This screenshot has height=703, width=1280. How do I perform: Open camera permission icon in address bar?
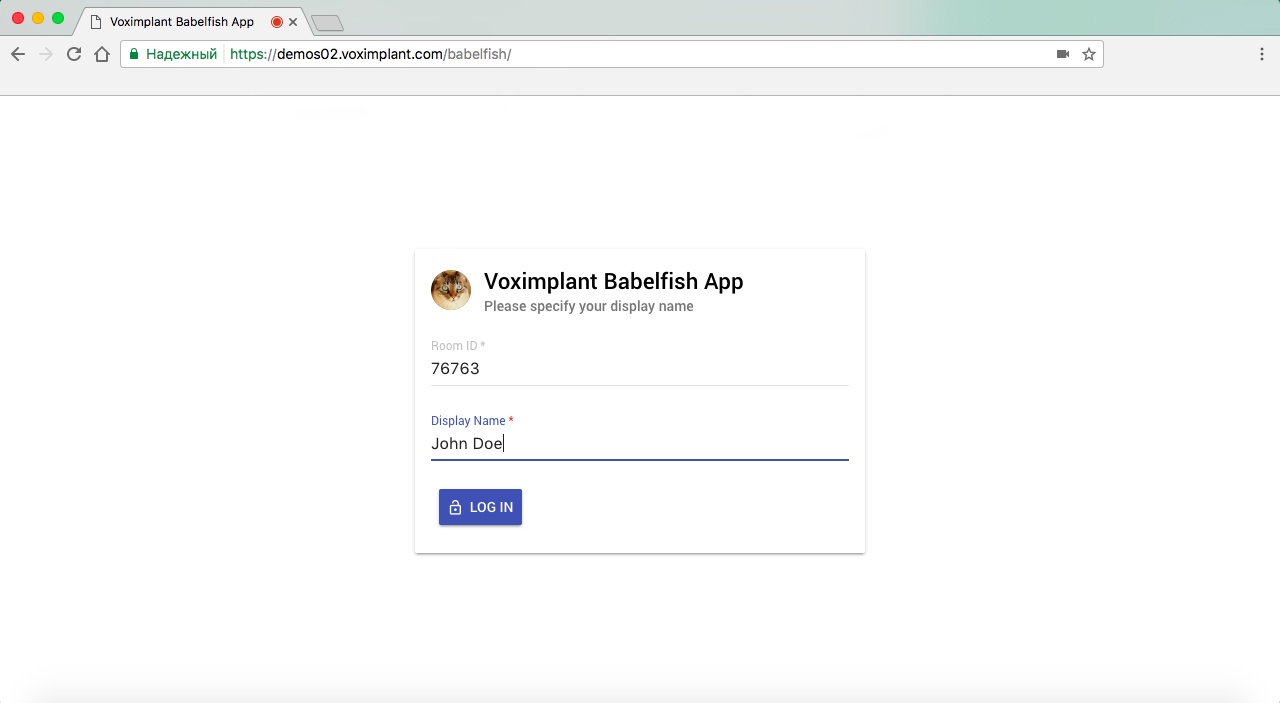(x=1063, y=54)
